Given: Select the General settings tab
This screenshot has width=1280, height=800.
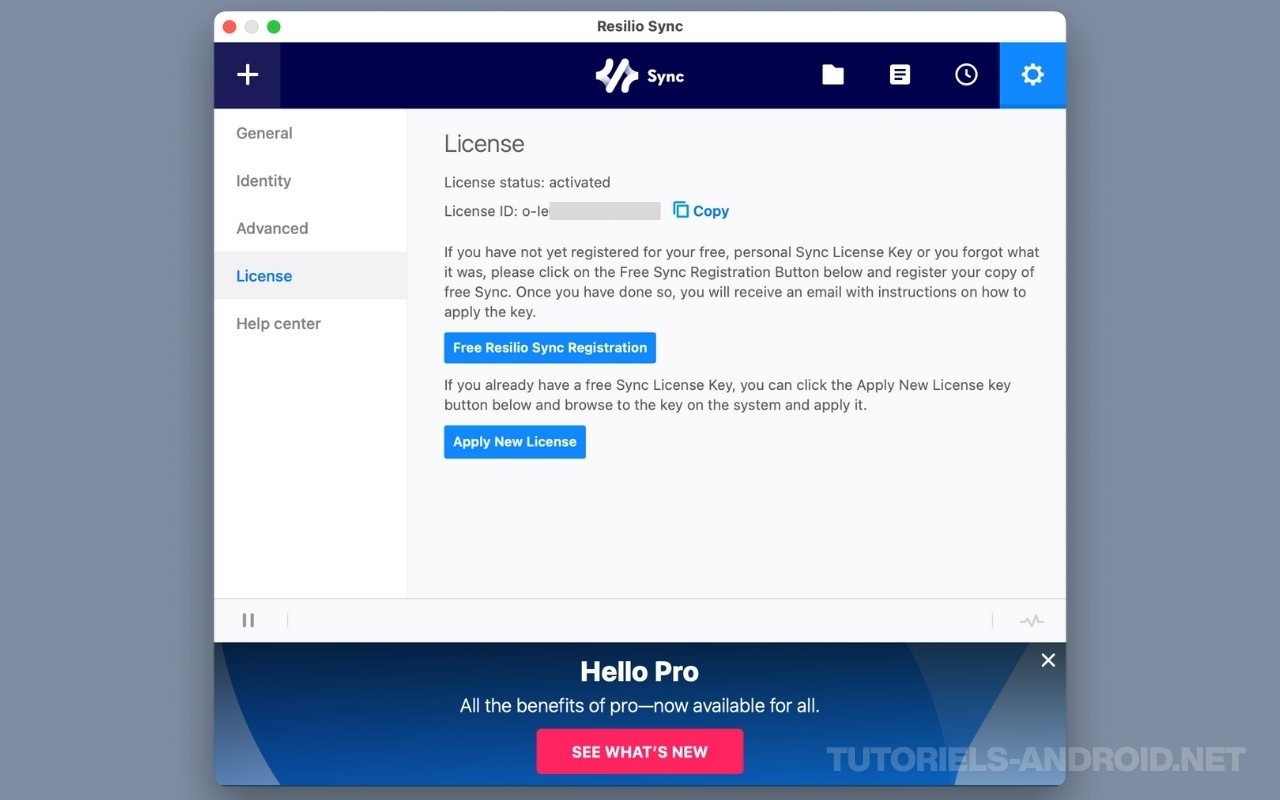Looking at the screenshot, I should (x=310, y=133).
